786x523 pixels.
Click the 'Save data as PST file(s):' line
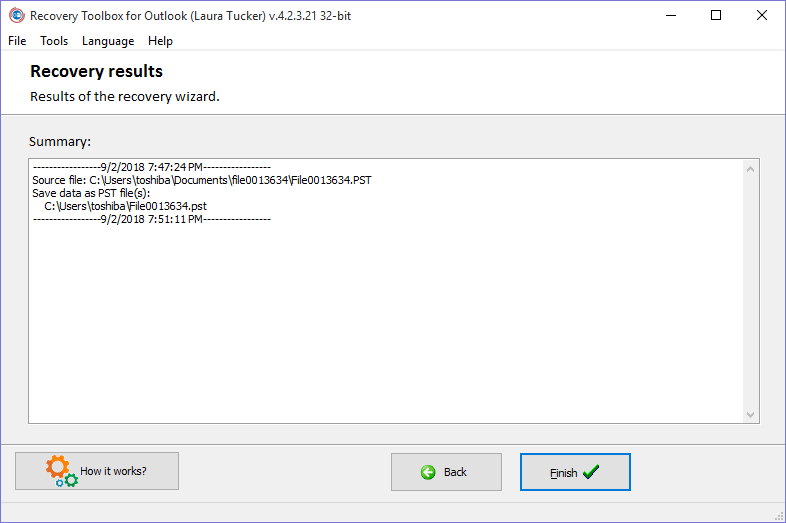click(91, 193)
